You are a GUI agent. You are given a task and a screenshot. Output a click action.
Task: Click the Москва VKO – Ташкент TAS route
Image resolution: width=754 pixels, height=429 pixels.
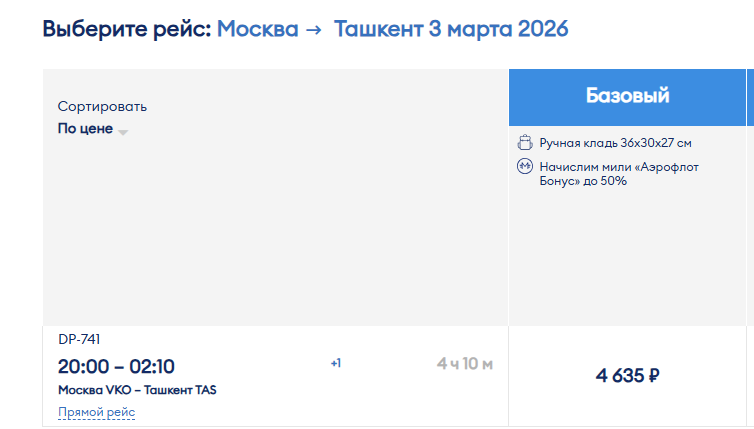tap(137, 390)
